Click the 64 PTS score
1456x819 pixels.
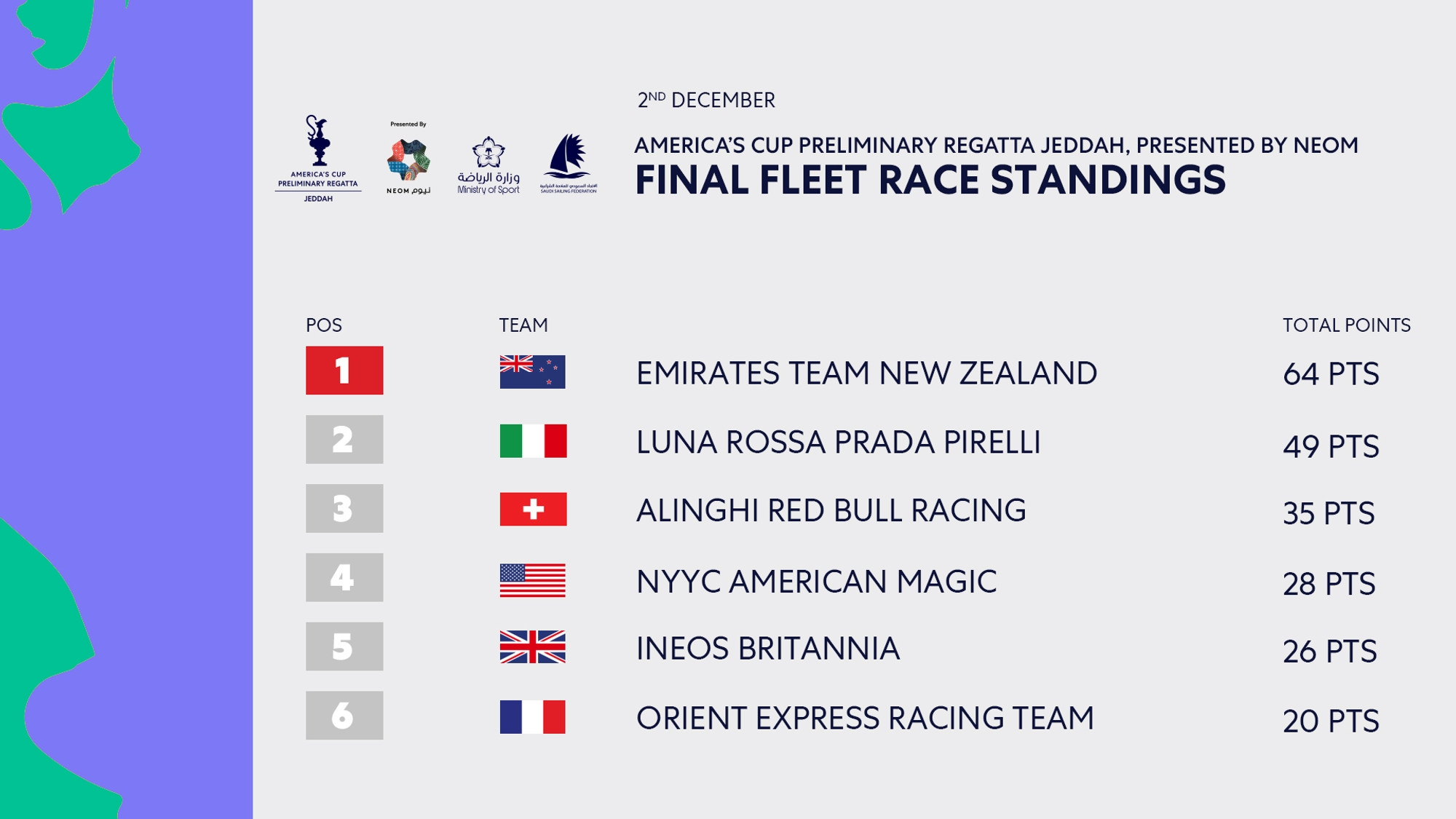pyautogui.click(x=1331, y=374)
